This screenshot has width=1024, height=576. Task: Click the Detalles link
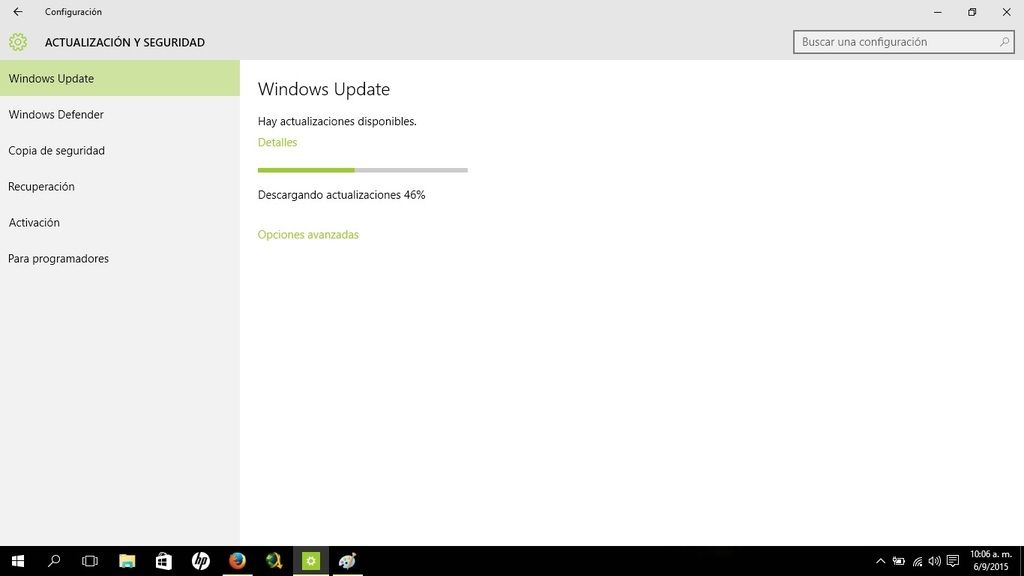pyautogui.click(x=277, y=142)
